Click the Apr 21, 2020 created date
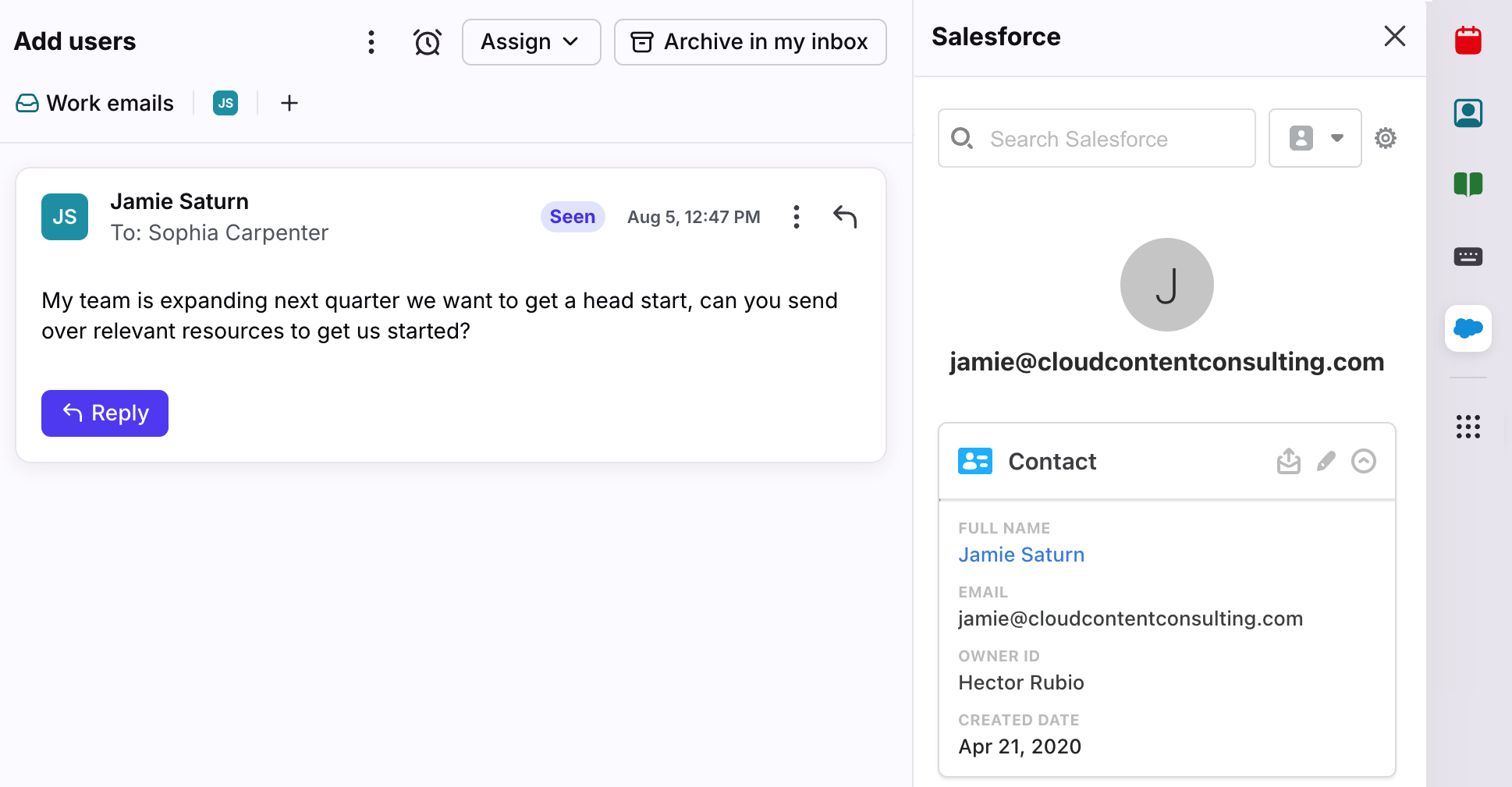Screen dimensions: 1512x787 (1020, 746)
